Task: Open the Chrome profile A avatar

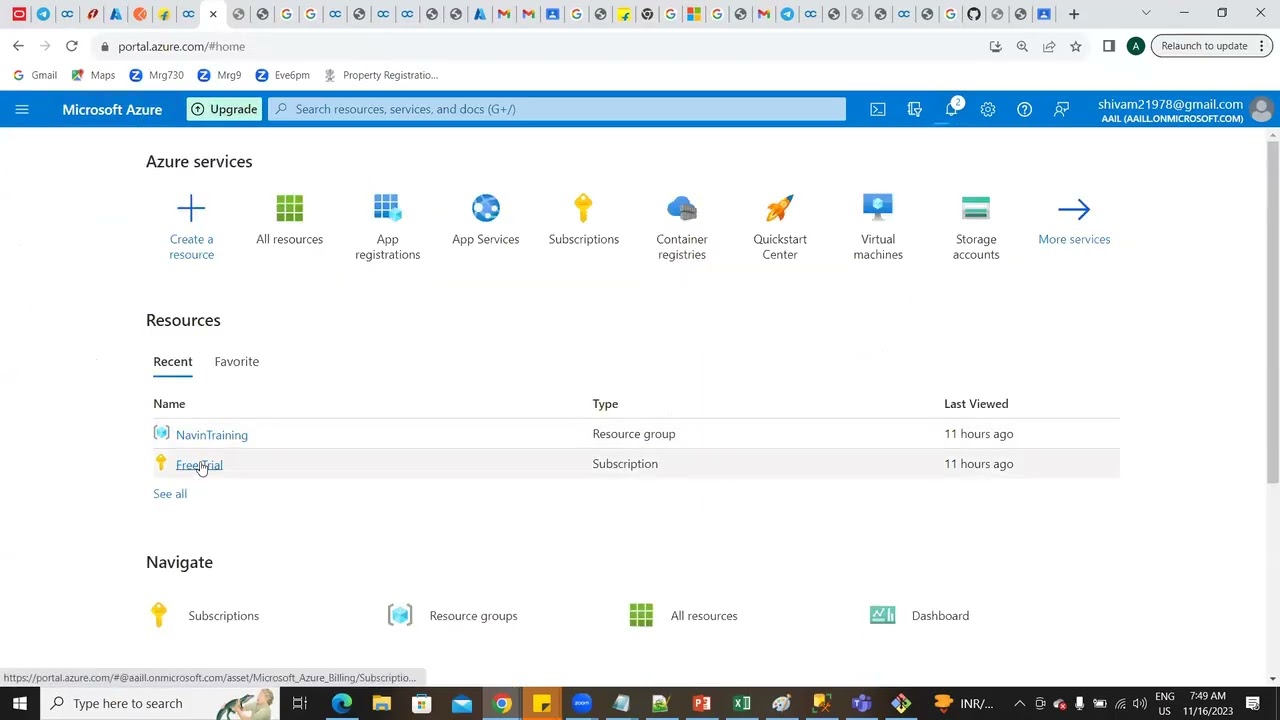Action: point(1135,46)
